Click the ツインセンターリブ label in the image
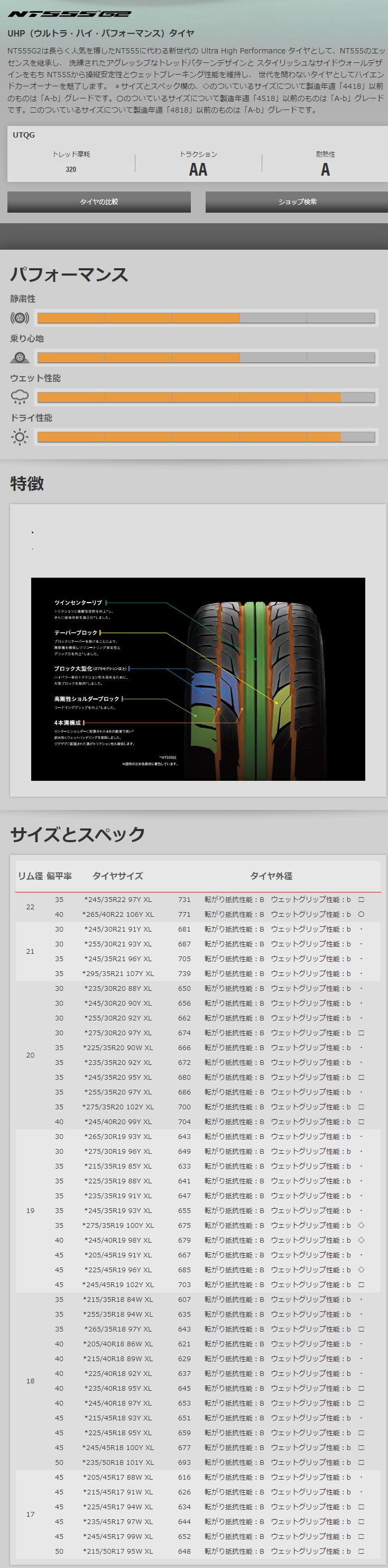Image resolution: width=388 pixels, height=1568 pixels. pos(78,603)
